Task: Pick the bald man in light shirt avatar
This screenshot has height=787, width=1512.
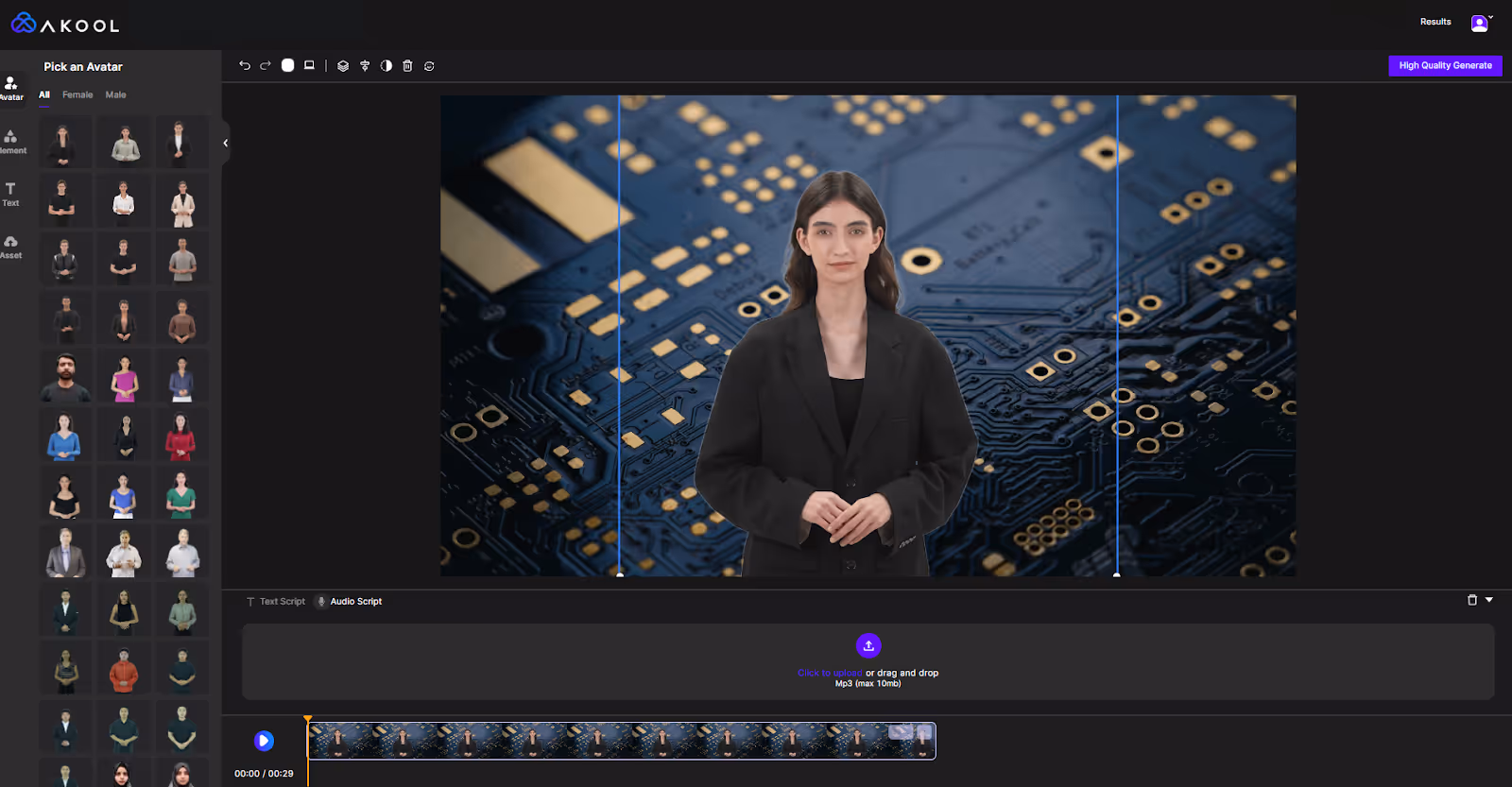Action: (181, 553)
